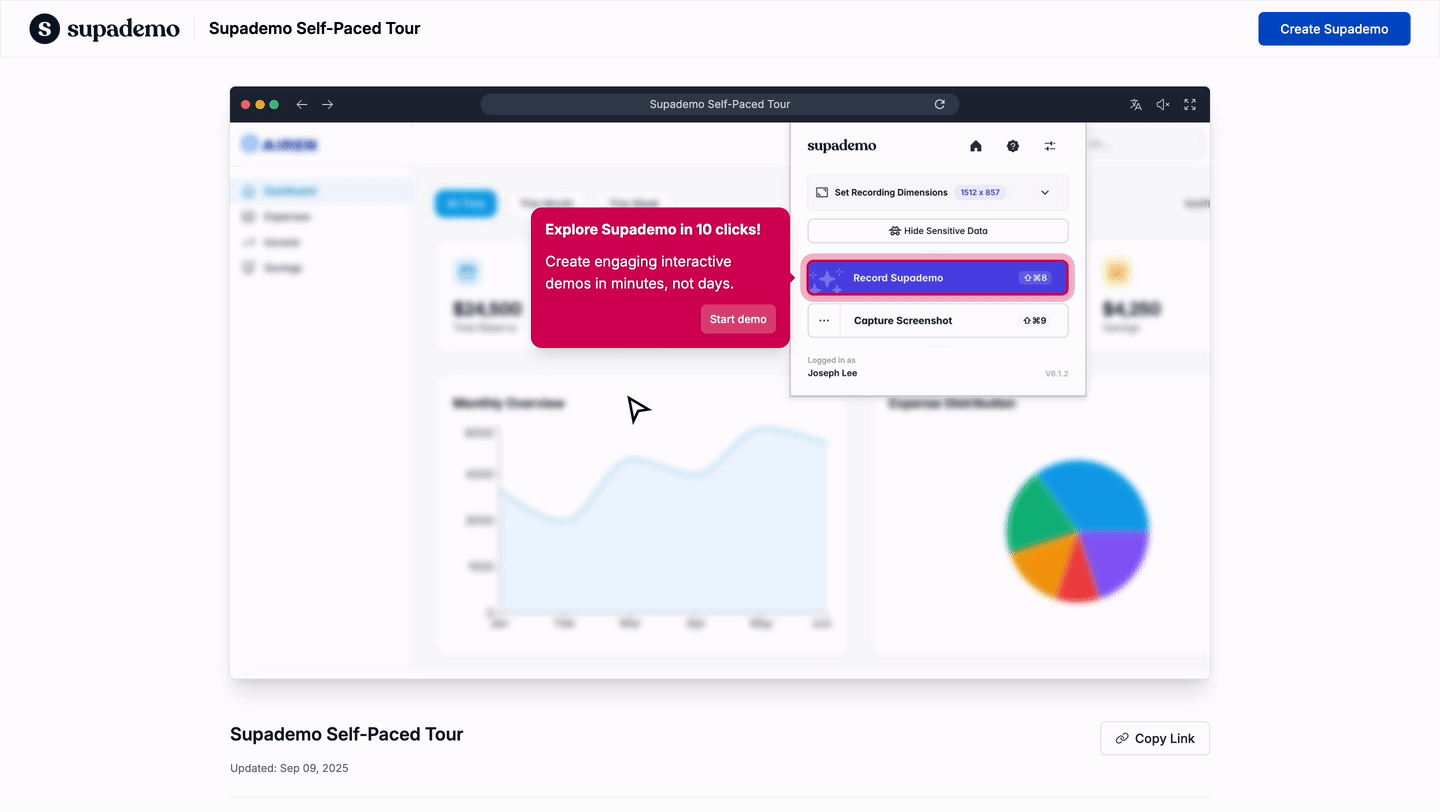Click the reload icon in address bar
The image size is (1440, 812).
coord(939,104)
